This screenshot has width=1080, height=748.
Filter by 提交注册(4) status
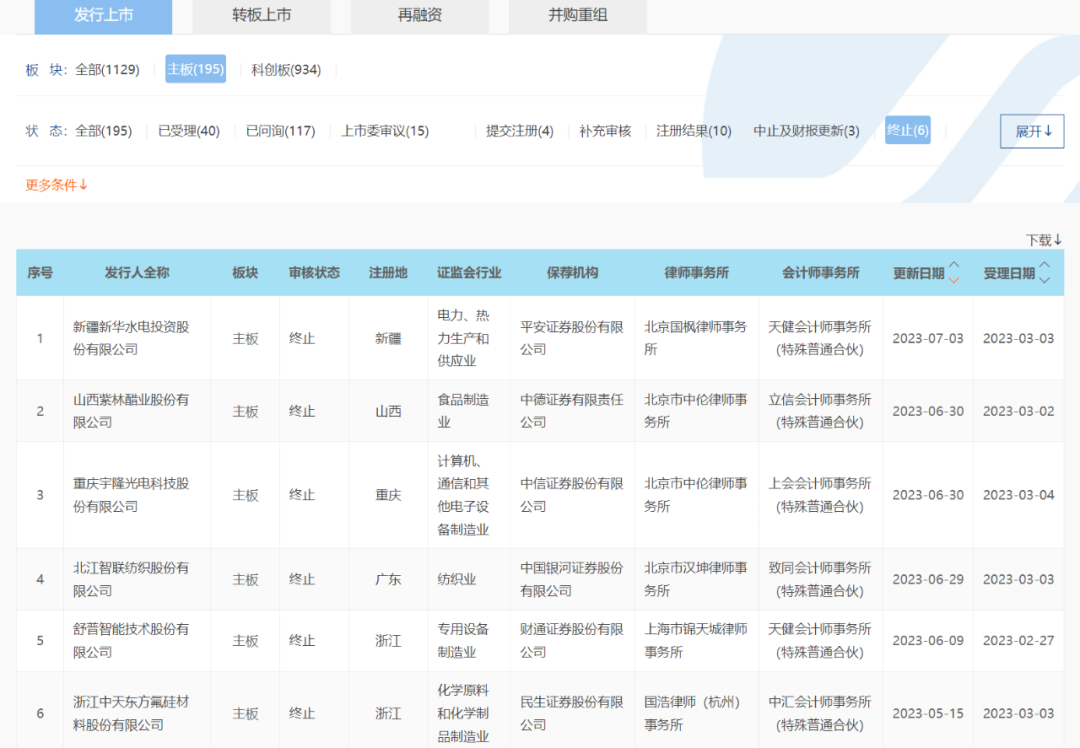point(520,130)
